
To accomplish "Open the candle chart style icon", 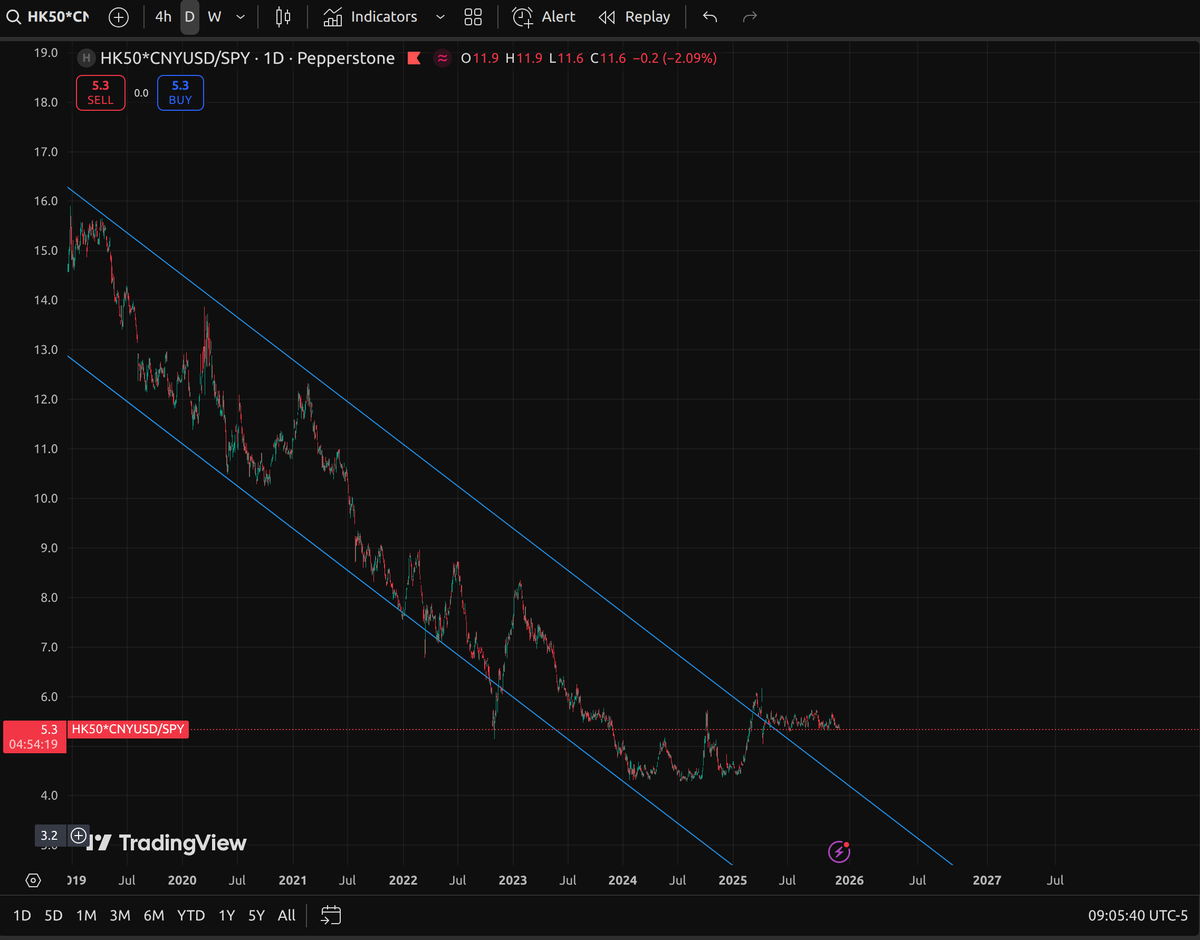I will [x=282, y=16].
